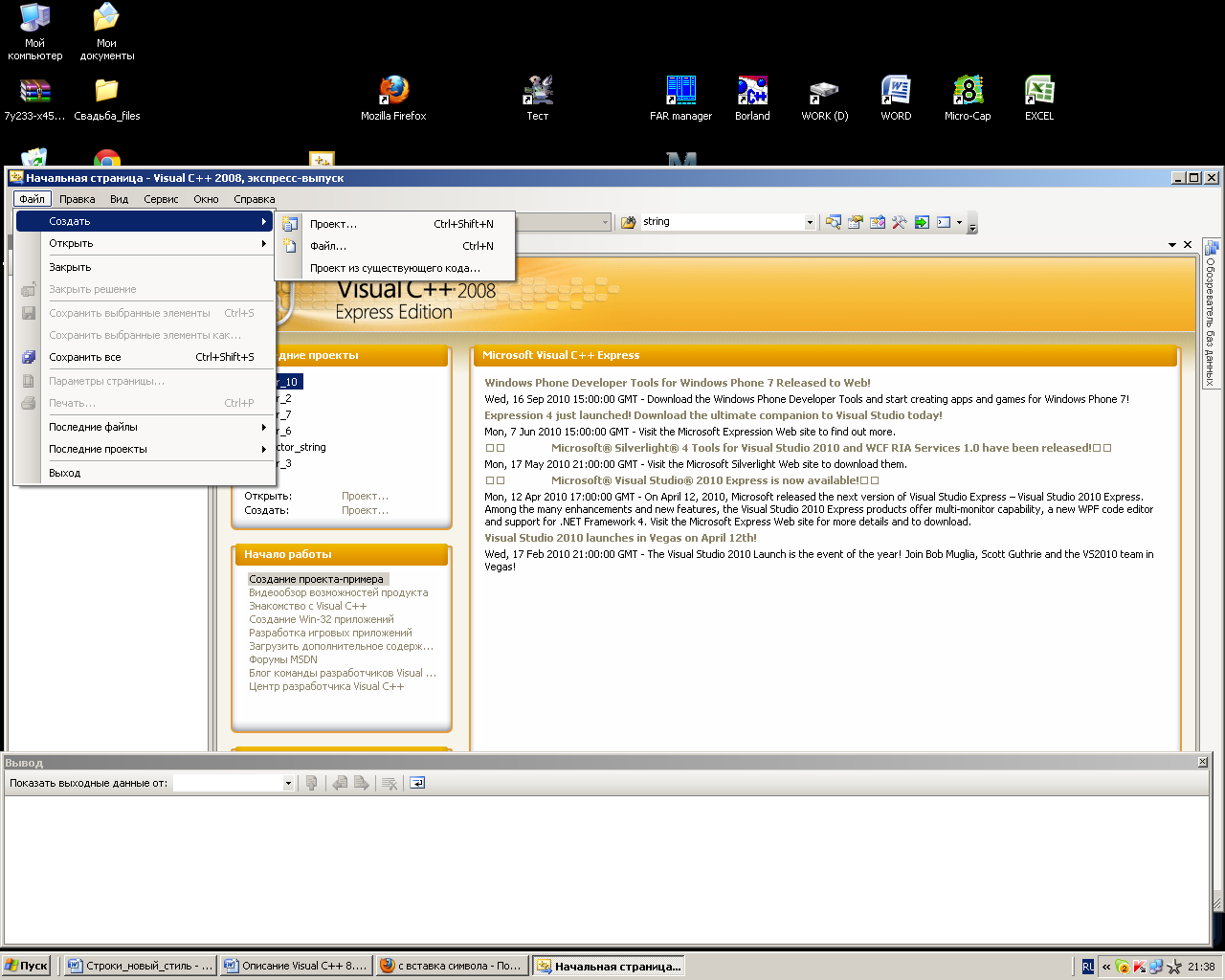Viewport: 1225px width, 980px height.
Task: Close the start page document tab
Action: tap(1188, 245)
